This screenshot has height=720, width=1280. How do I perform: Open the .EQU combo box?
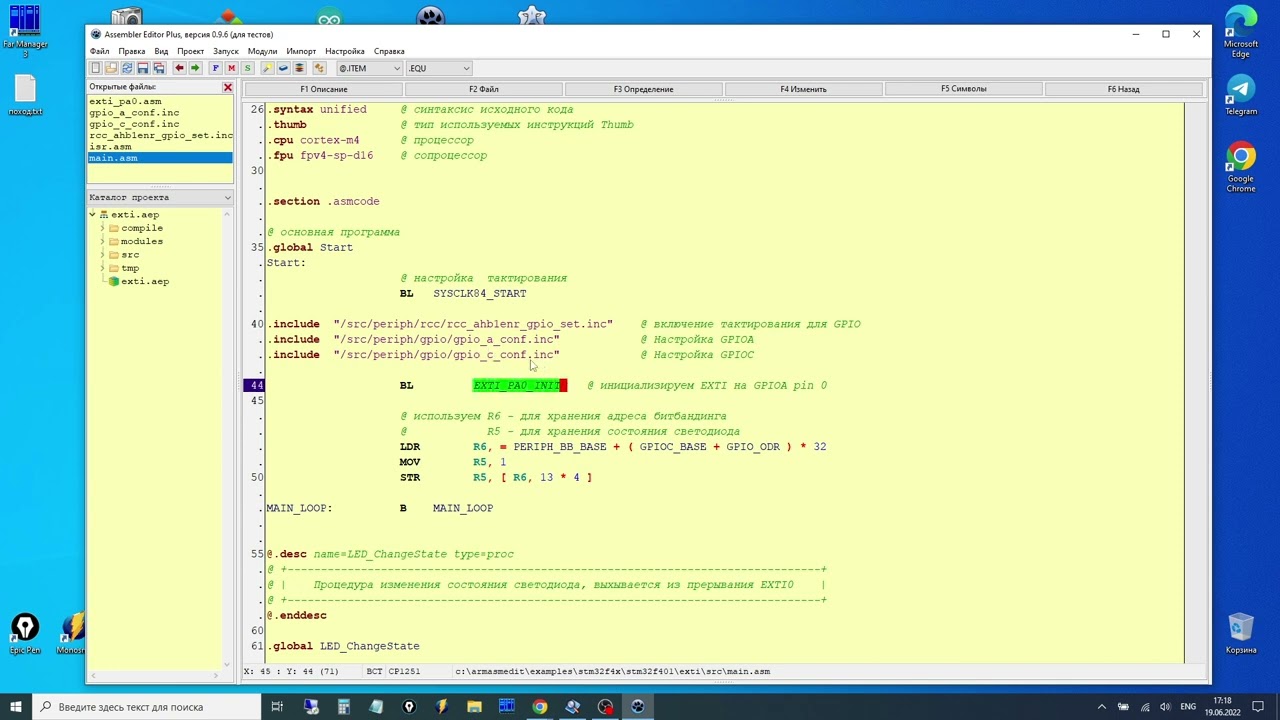(x=438, y=68)
